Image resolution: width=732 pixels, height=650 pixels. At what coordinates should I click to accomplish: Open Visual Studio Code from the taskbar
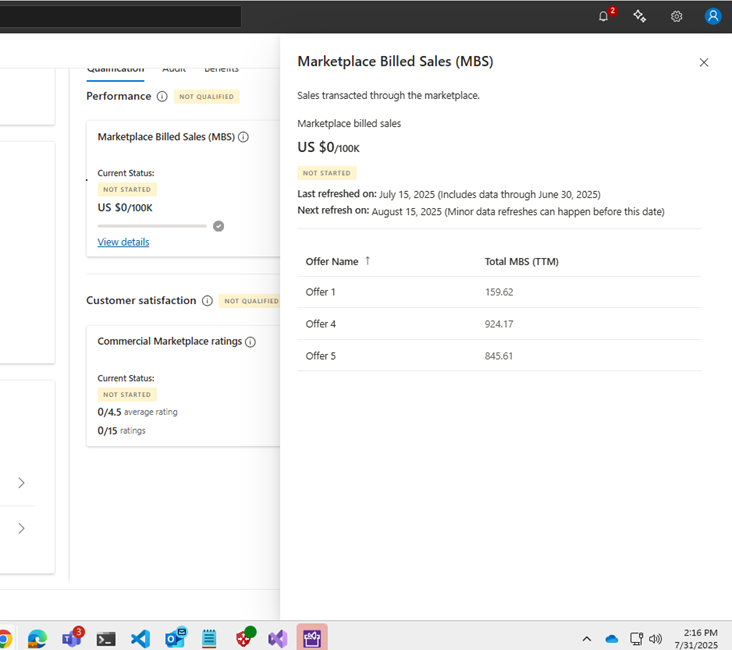(141, 639)
